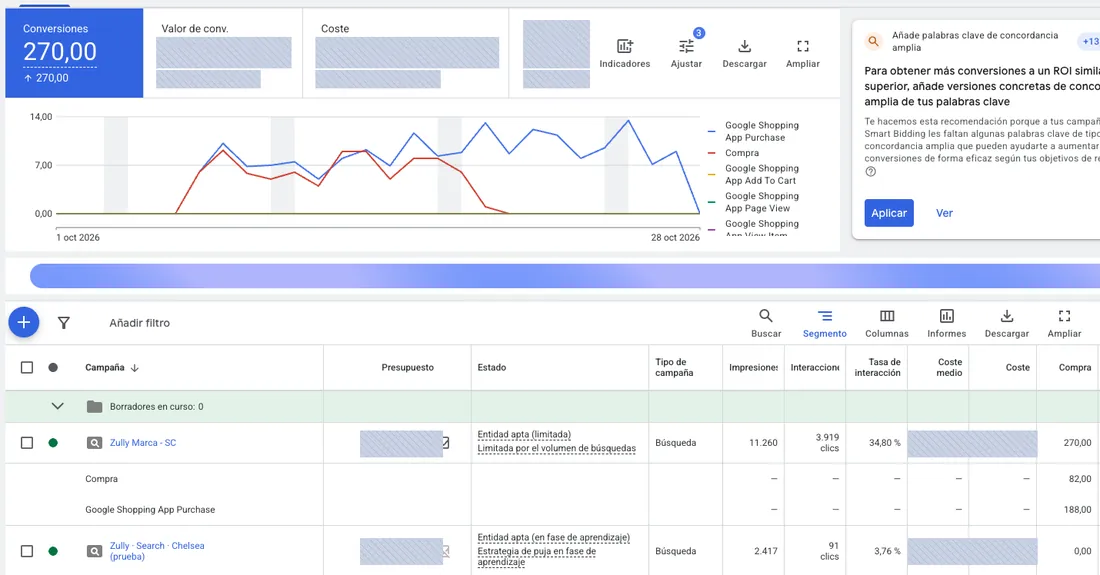
Task: Click Entidad apta (limitada) status
Action: point(524,435)
